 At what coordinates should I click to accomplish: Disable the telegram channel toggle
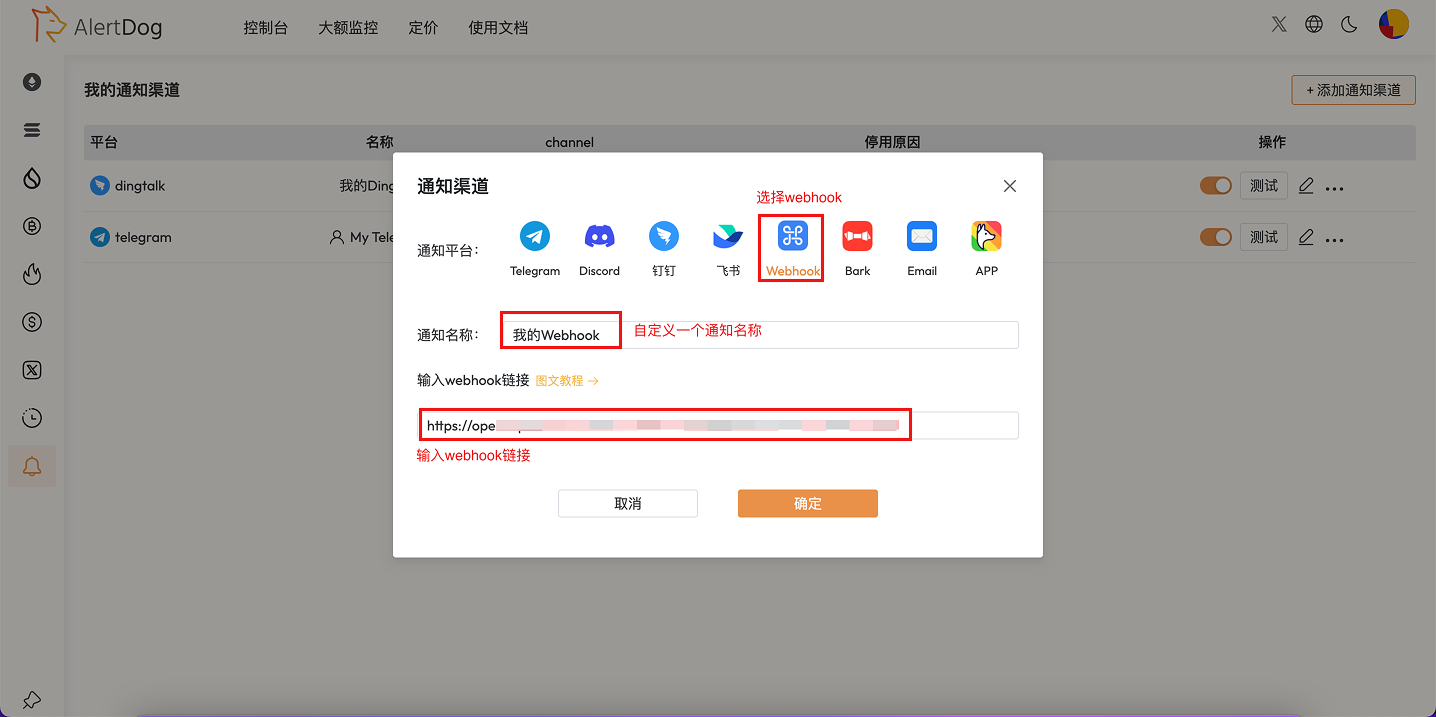coord(1215,237)
